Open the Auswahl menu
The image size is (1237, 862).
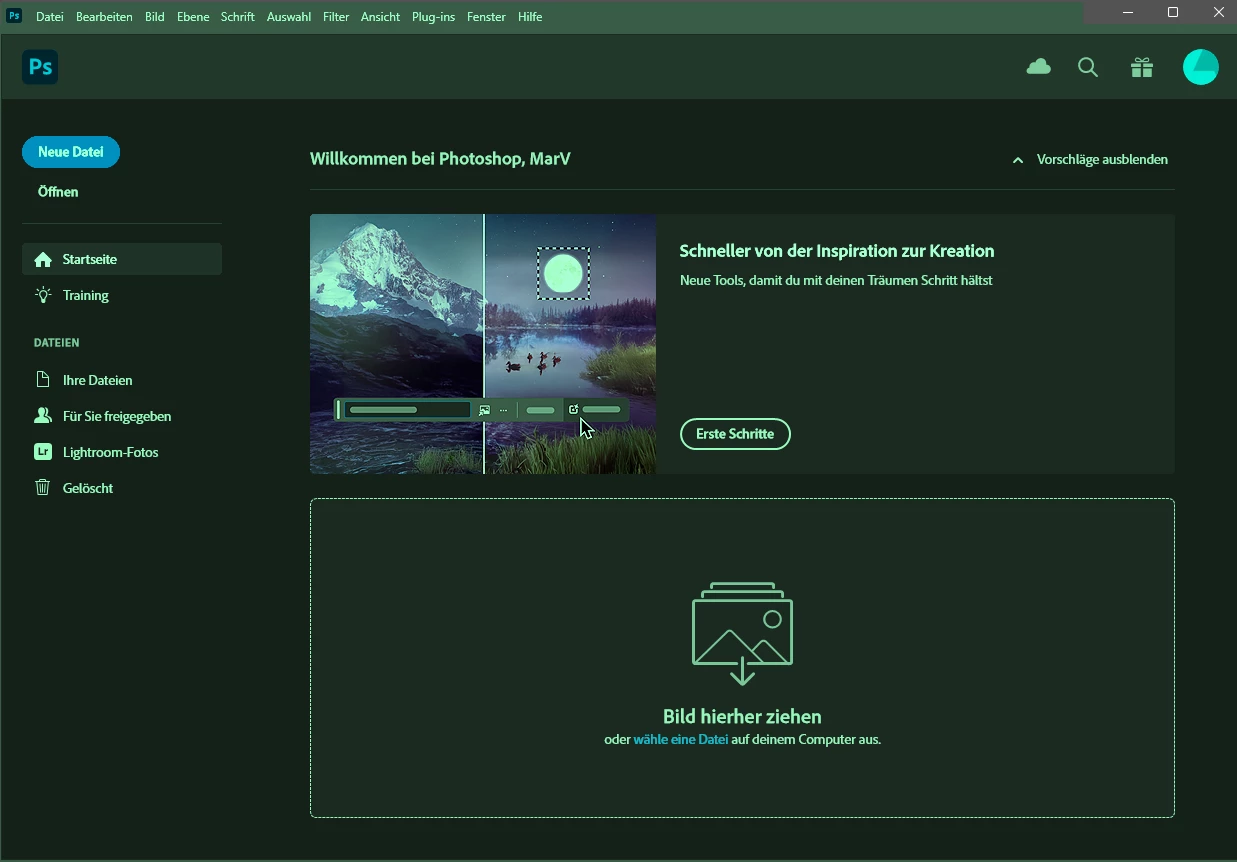click(x=289, y=17)
